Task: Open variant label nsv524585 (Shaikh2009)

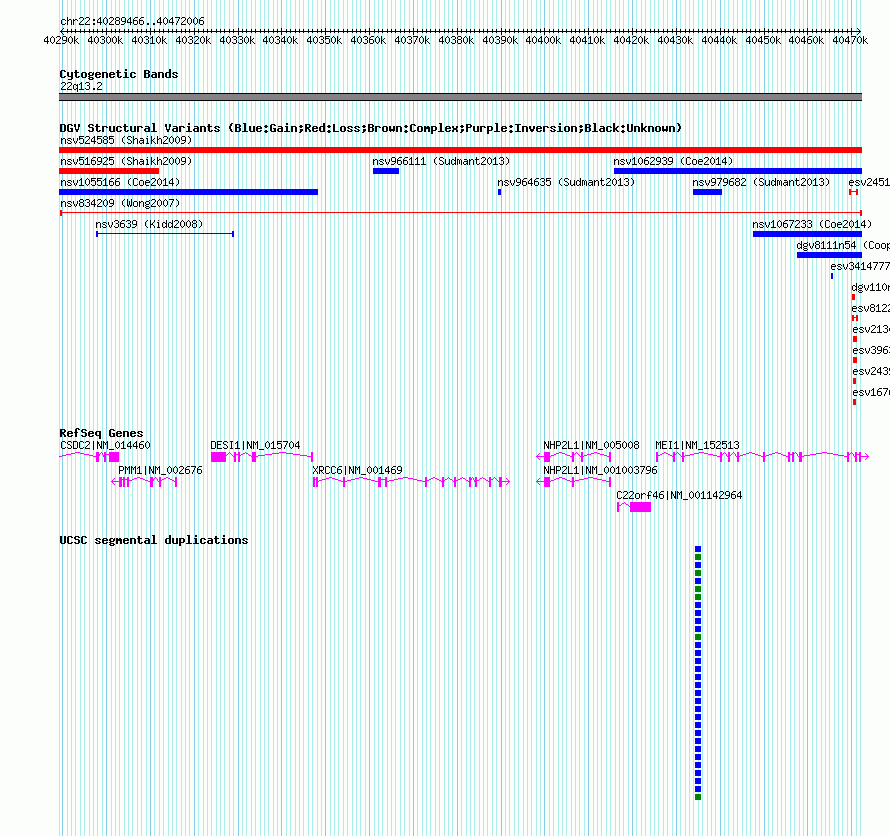Action: coord(126,140)
